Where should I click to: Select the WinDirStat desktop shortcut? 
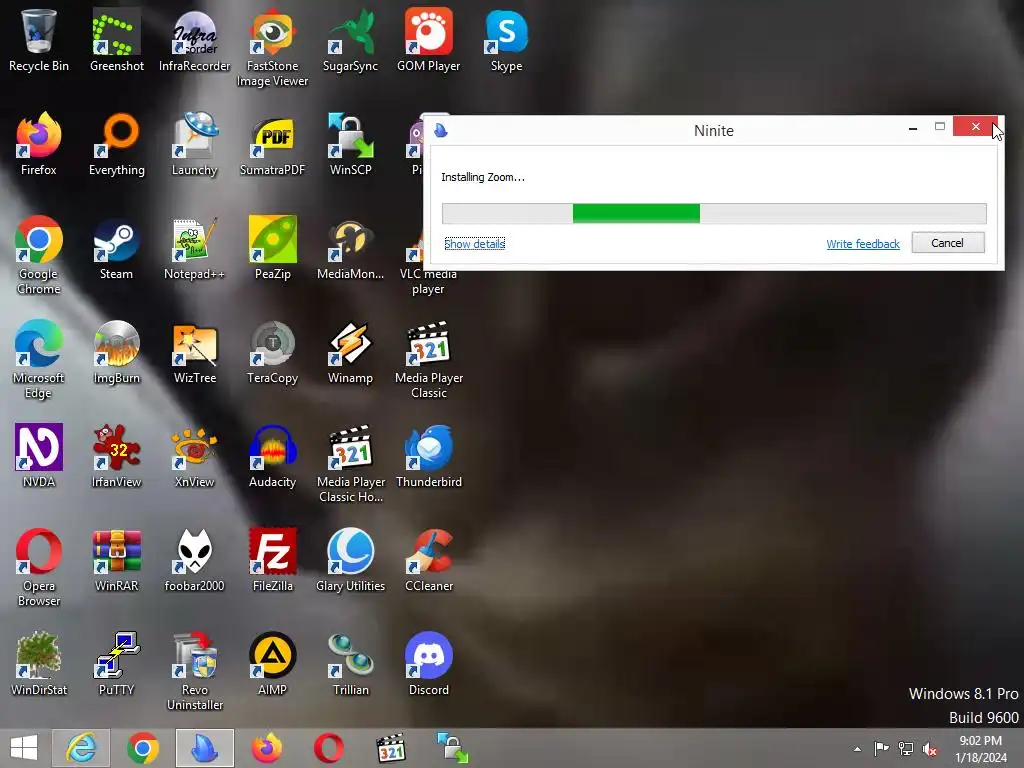(39, 664)
